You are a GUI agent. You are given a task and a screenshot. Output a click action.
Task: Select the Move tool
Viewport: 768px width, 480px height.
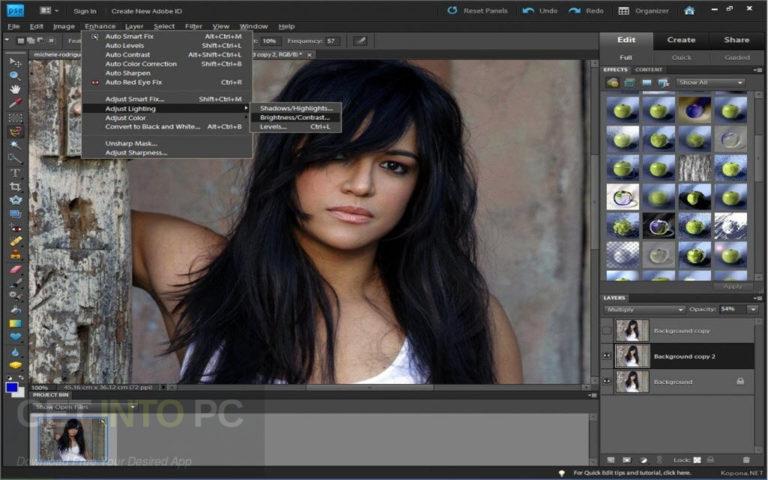click(16, 62)
